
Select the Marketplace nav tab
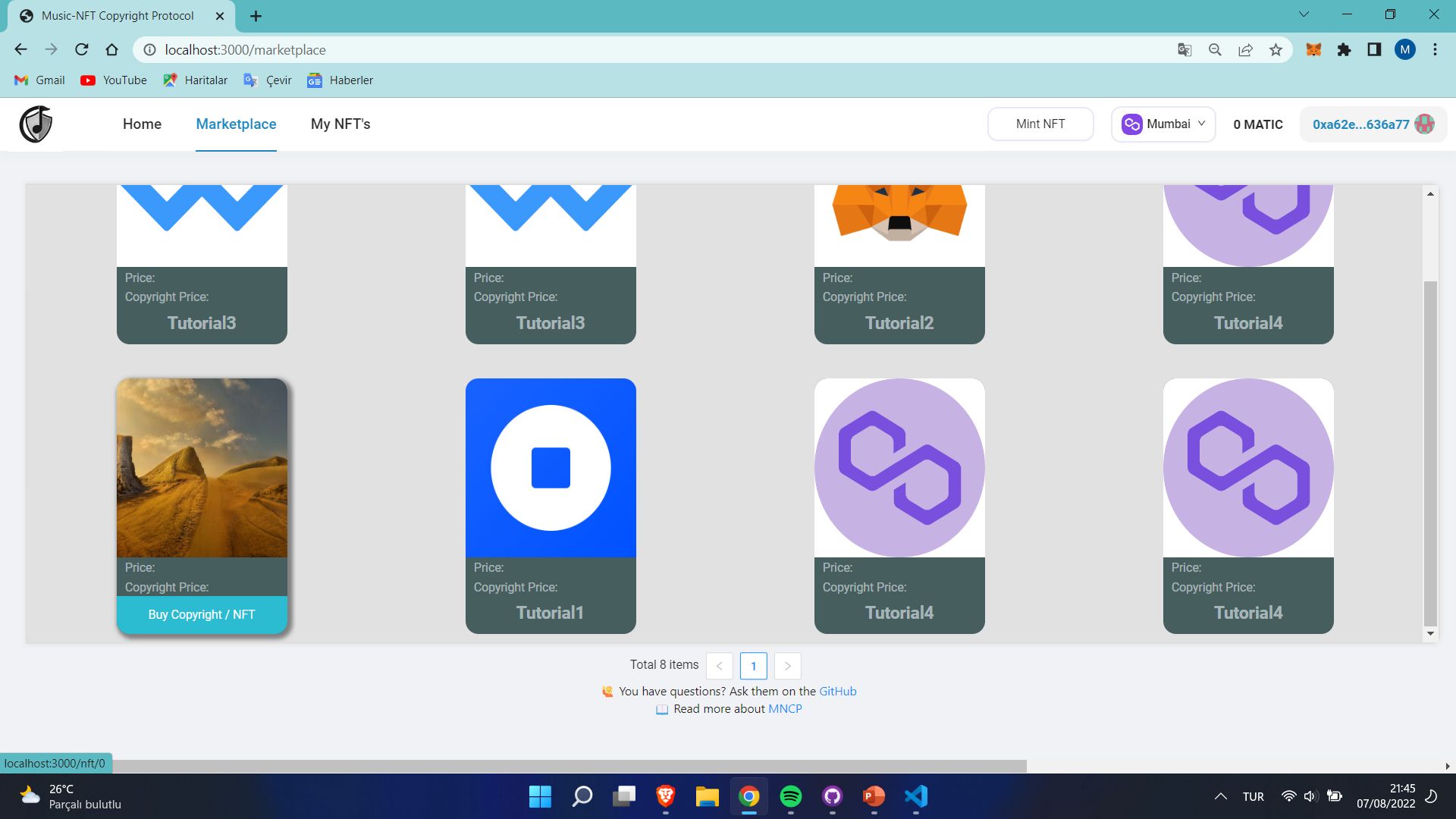coord(236,124)
